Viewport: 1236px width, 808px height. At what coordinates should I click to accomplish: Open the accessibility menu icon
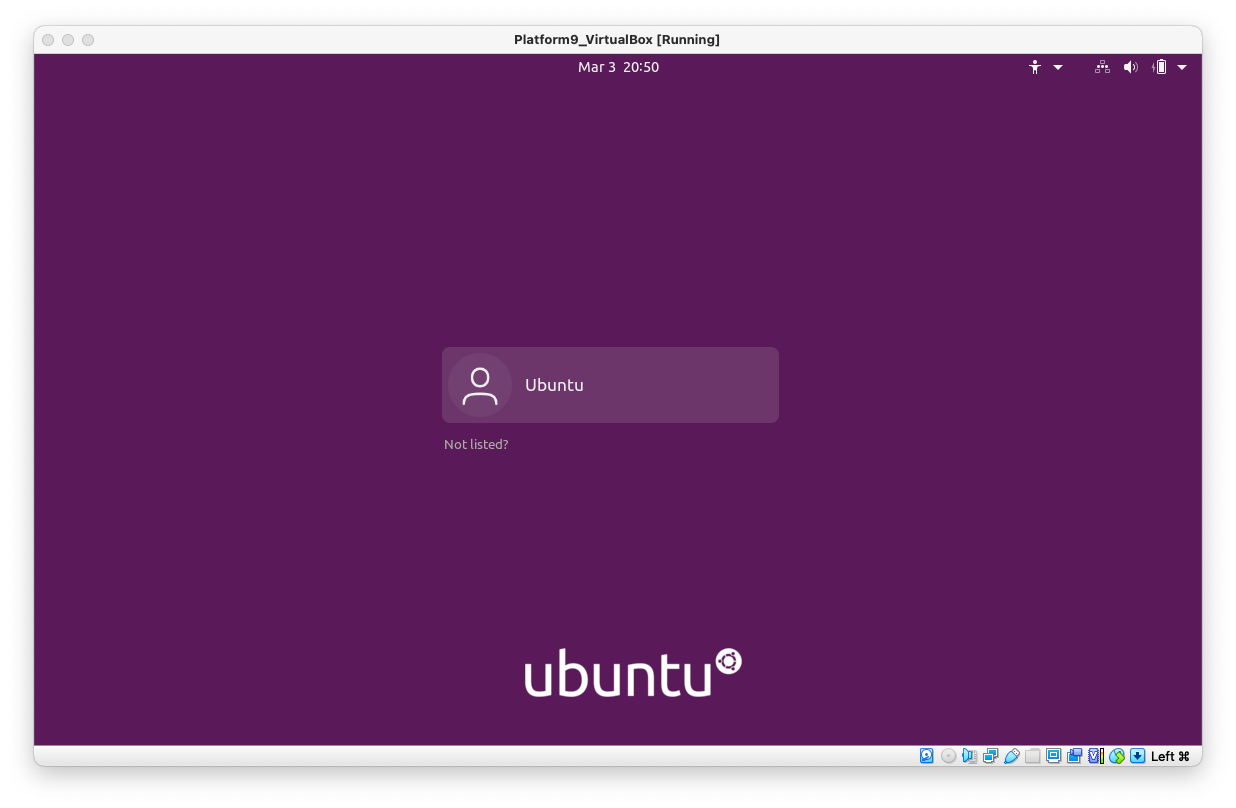1035,67
